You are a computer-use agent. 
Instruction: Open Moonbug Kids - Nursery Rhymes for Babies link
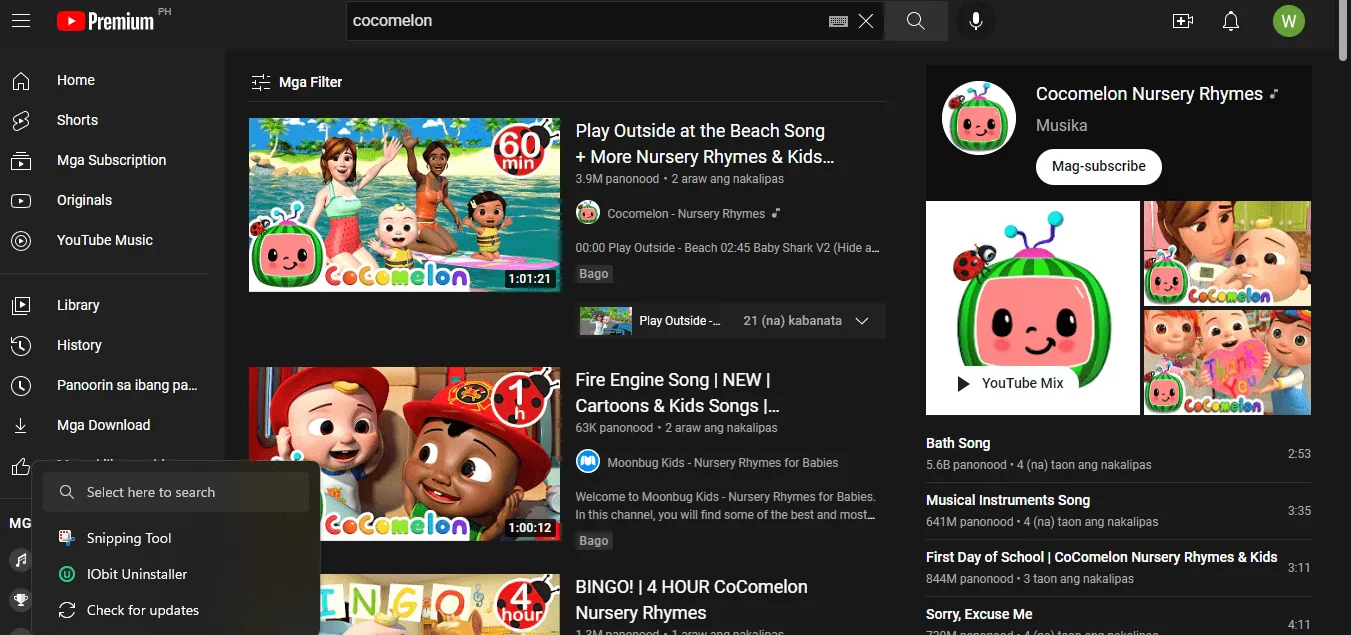coord(723,462)
